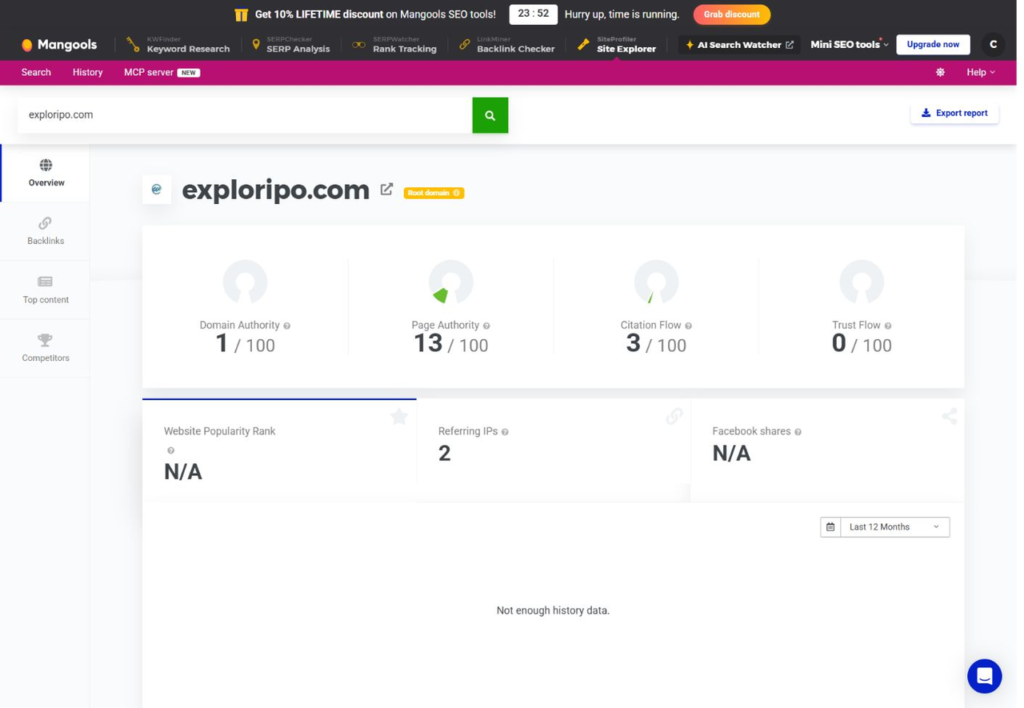The height and width of the screenshot is (708, 1024).
Task: Click the exploripo.com heading
Action: (276, 190)
